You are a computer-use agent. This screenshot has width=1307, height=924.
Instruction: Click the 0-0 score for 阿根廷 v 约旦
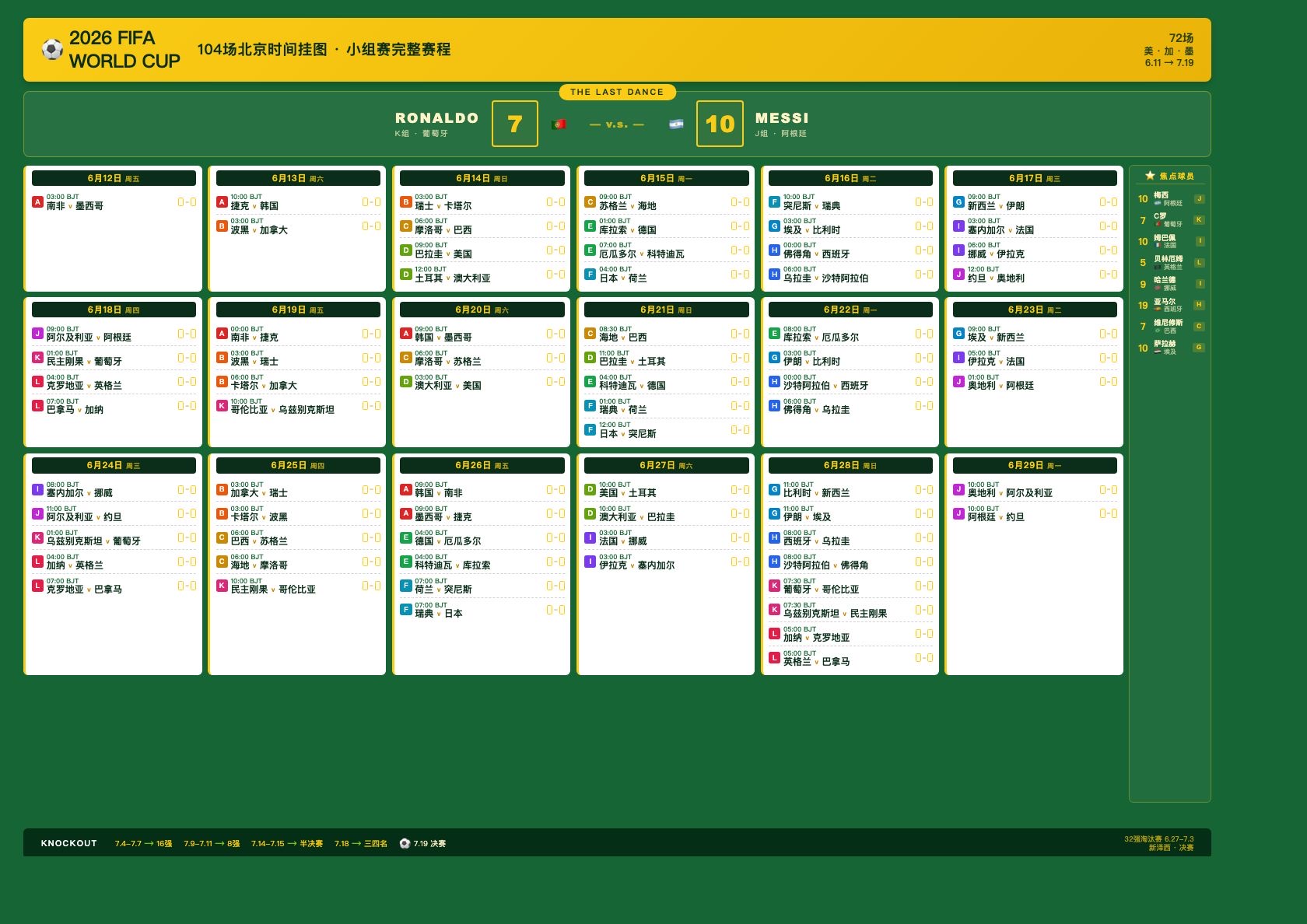[1108, 513]
